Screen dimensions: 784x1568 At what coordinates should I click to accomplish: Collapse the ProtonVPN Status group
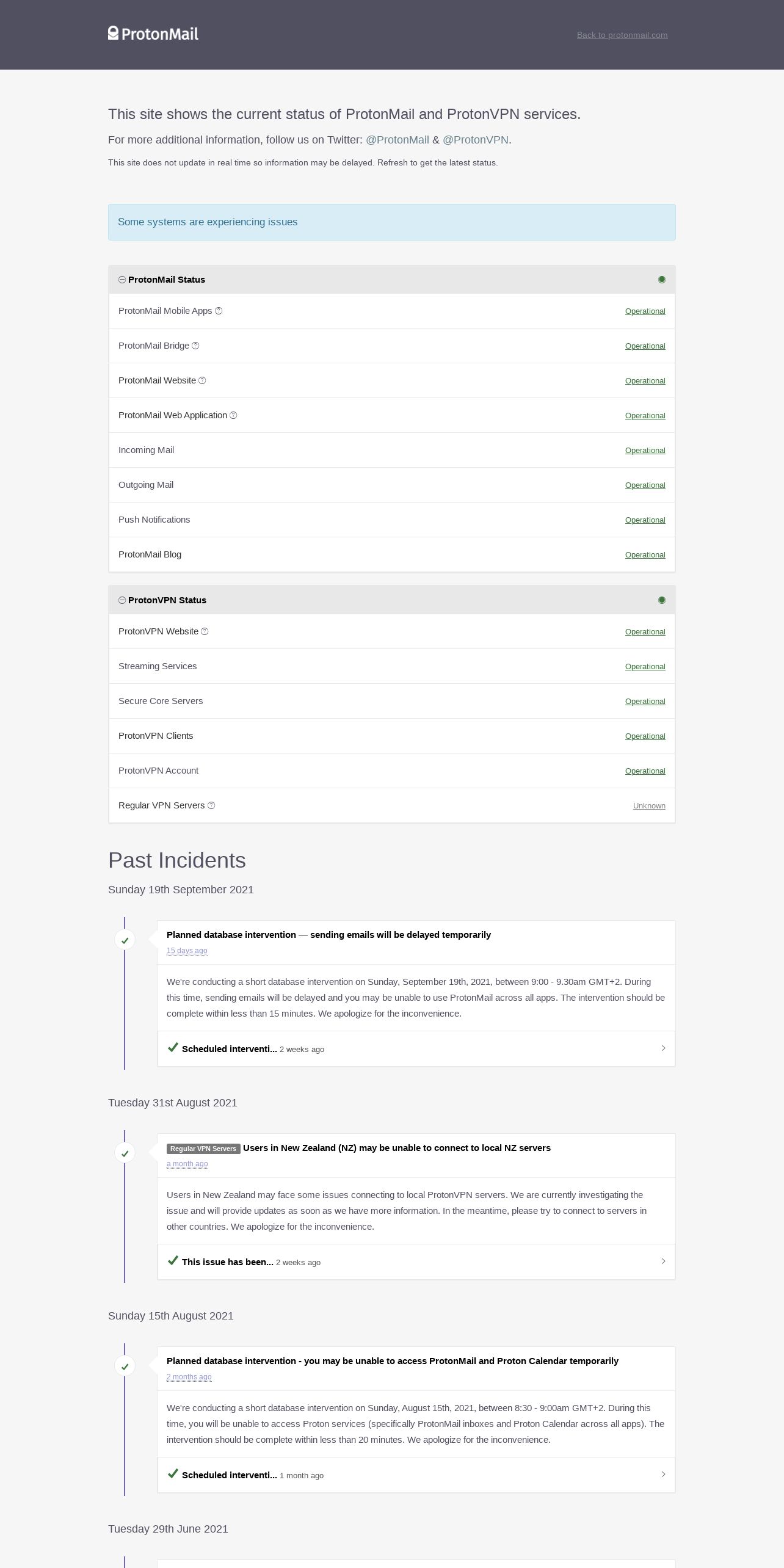(x=122, y=600)
